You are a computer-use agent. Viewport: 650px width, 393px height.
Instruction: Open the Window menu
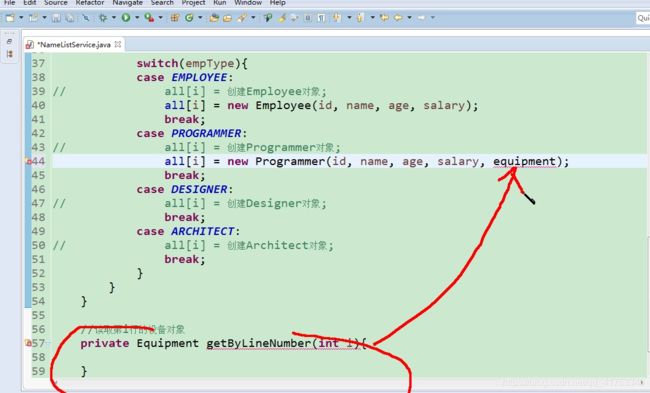248,2
